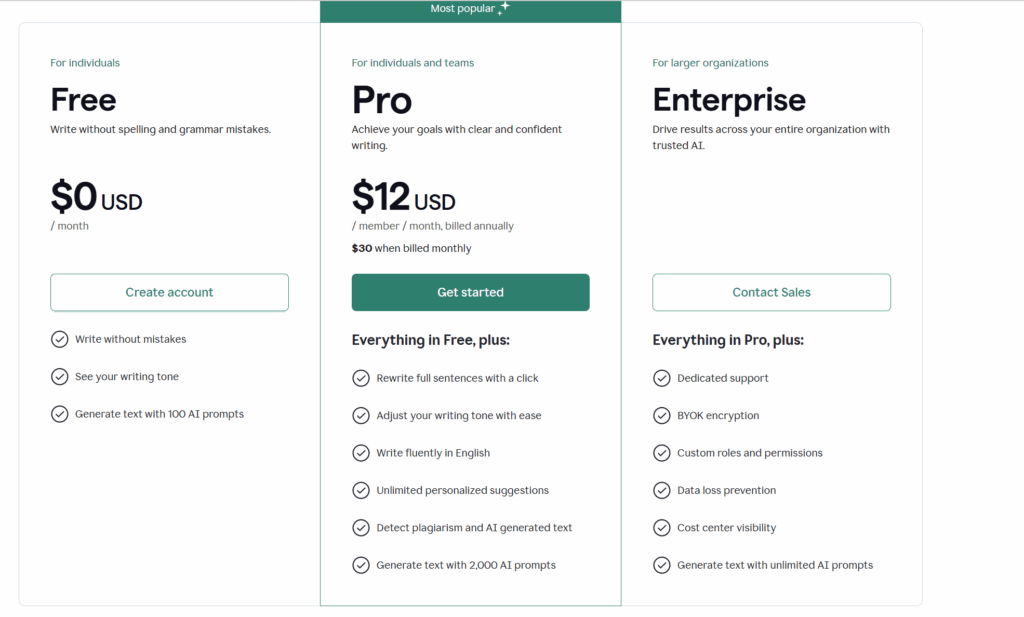Click sparkle icon next to Most popular
The width and height of the screenshot is (1024, 617).
tap(504, 7)
